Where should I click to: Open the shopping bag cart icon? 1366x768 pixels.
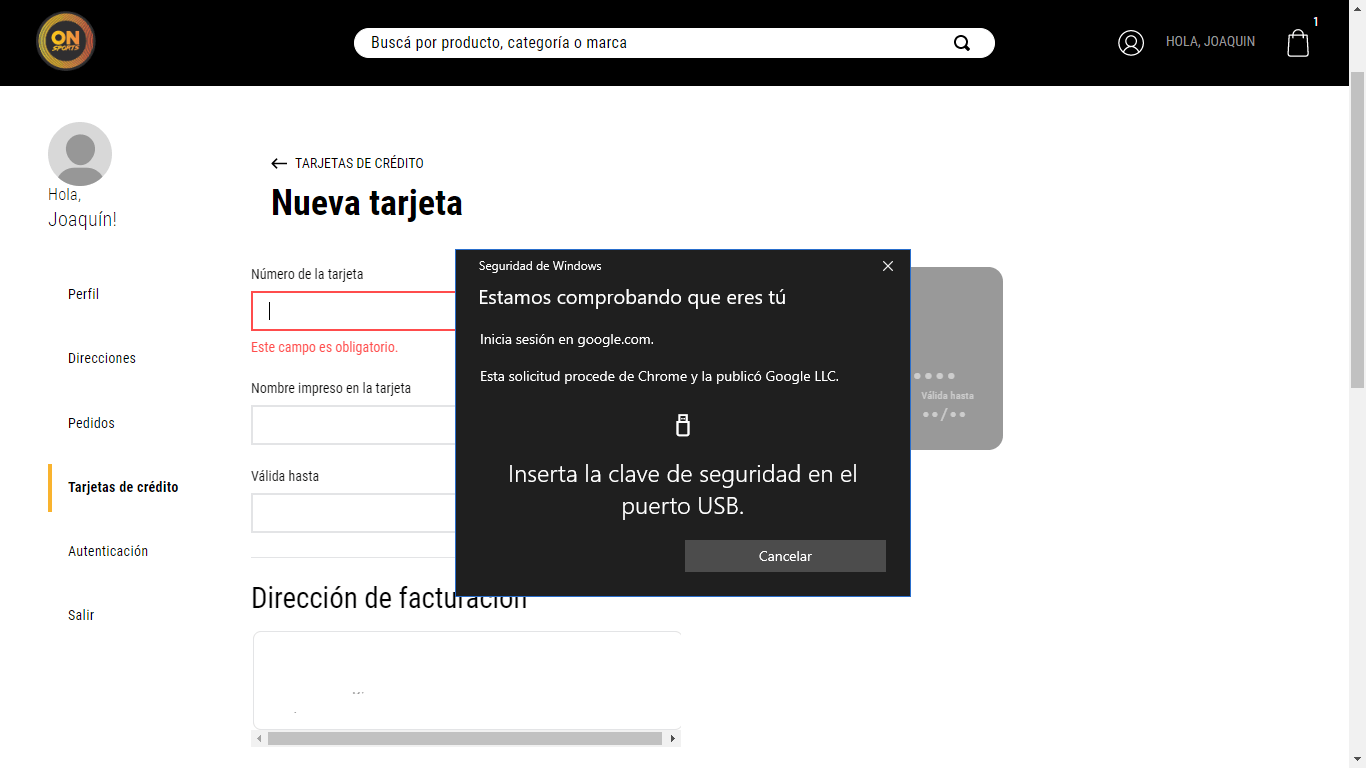[x=1298, y=43]
